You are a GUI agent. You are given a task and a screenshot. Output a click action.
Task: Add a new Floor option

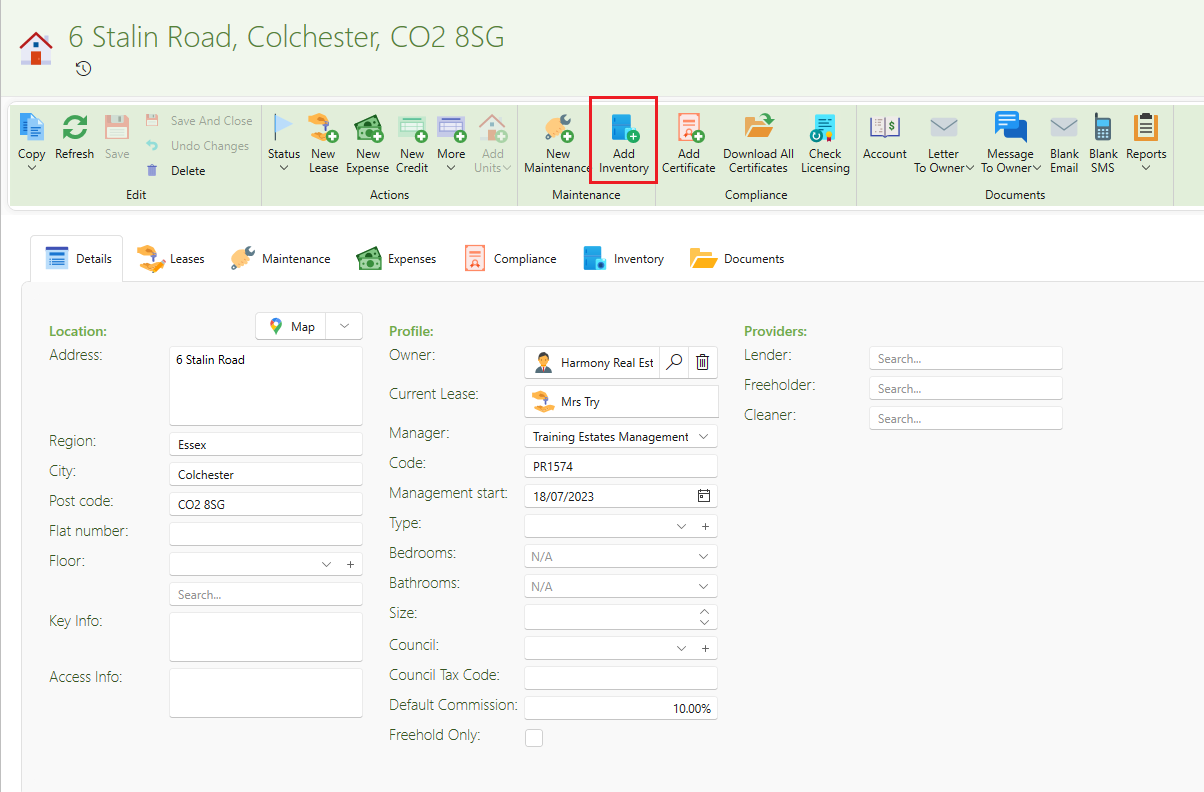click(x=350, y=564)
